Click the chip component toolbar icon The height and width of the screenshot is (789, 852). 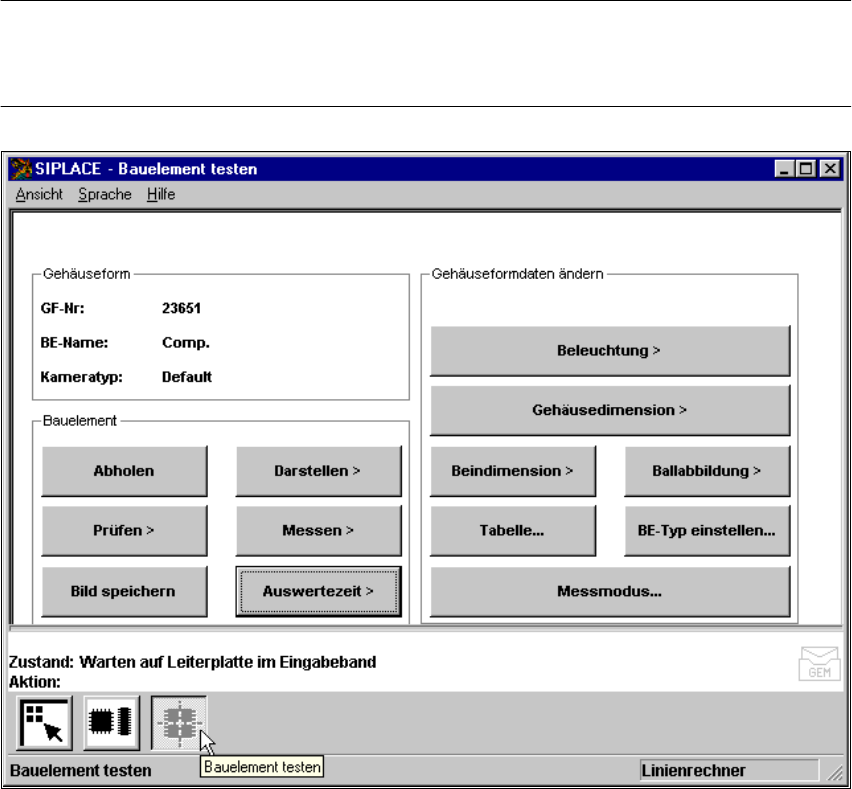pos(111,722)
